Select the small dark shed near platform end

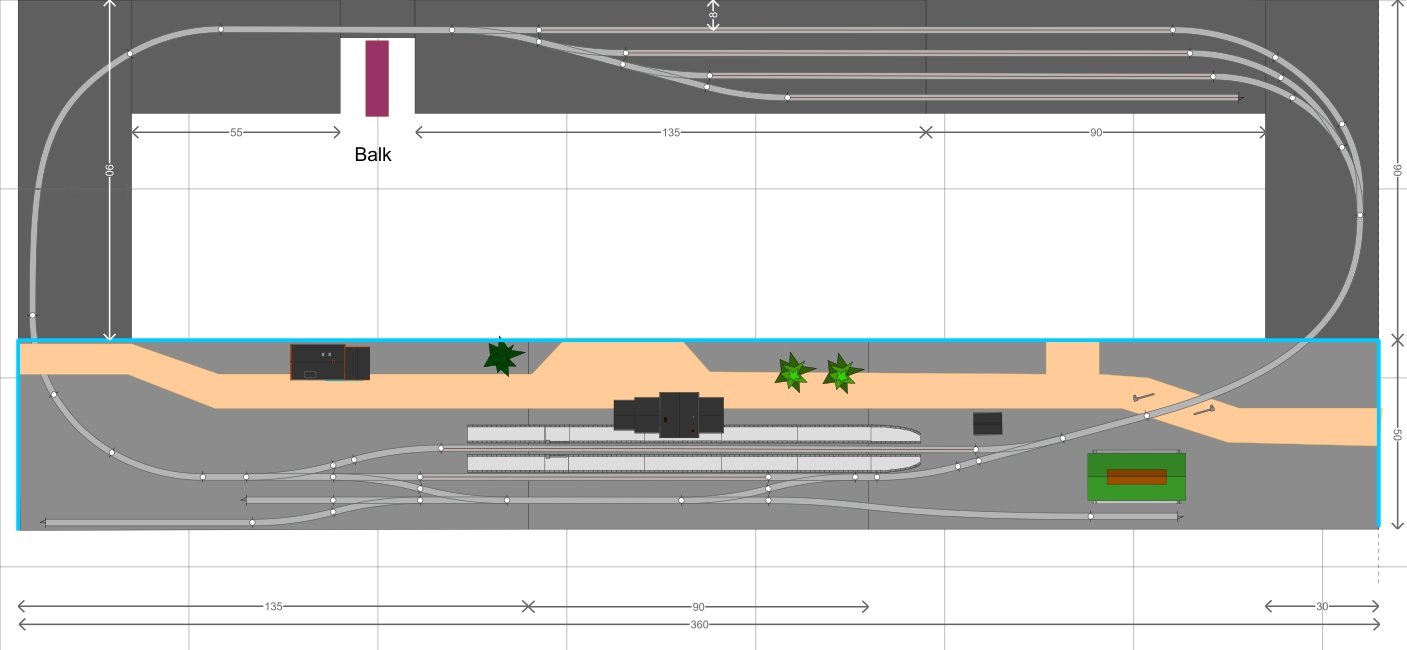[x=988, y=423]
